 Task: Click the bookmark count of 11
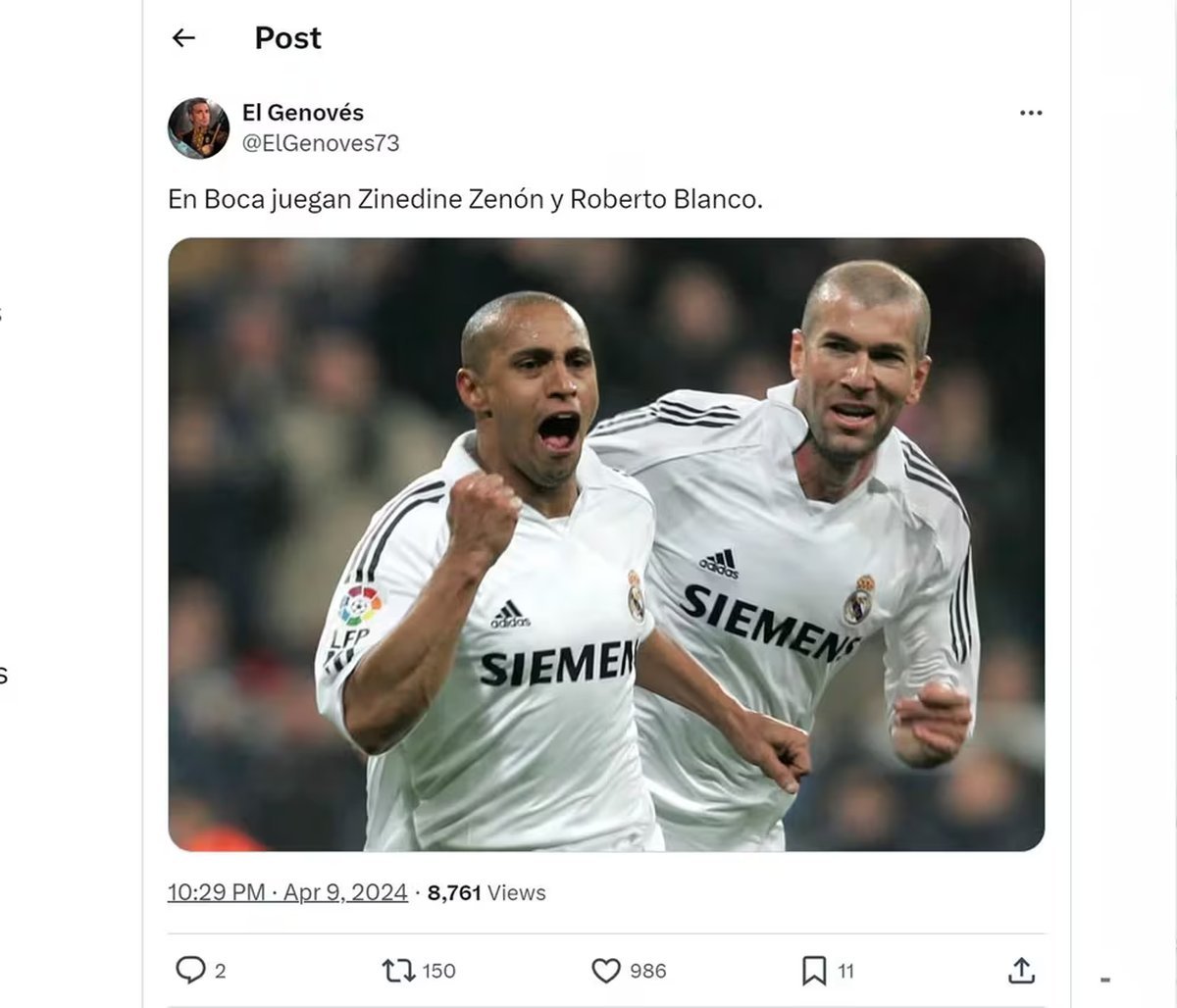coord(845,971)
